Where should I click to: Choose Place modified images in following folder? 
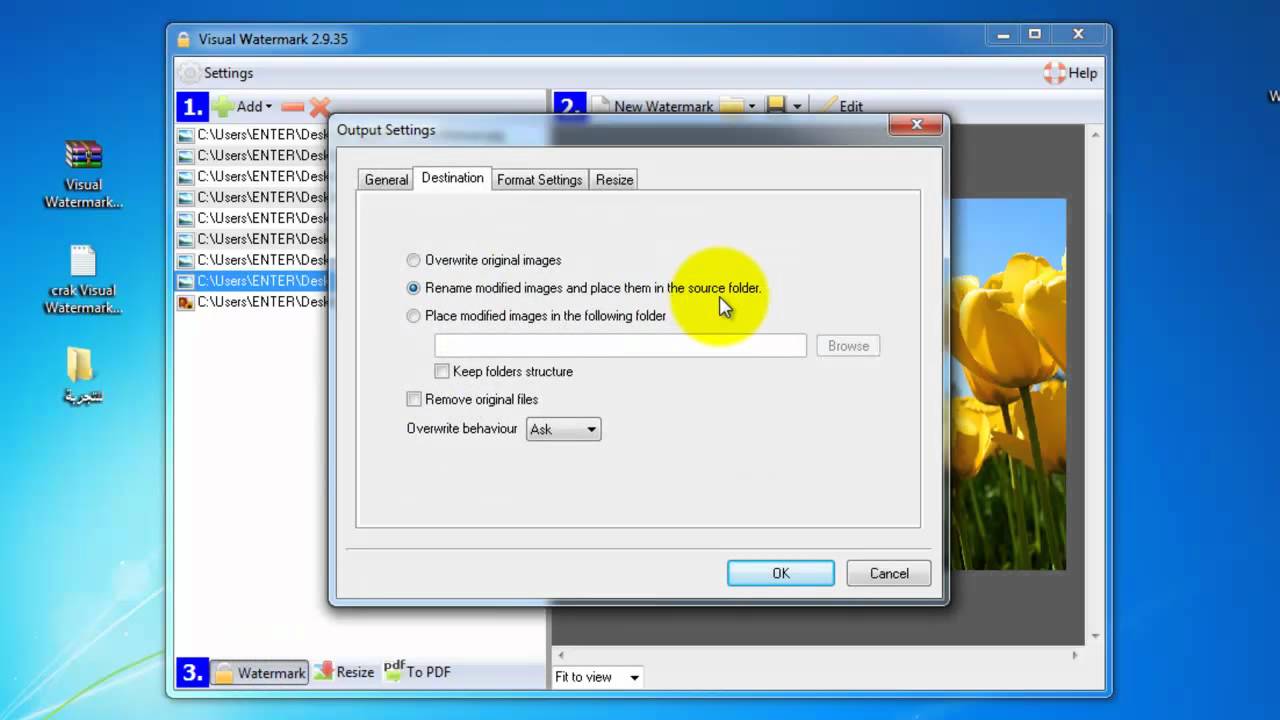[536, 316]
